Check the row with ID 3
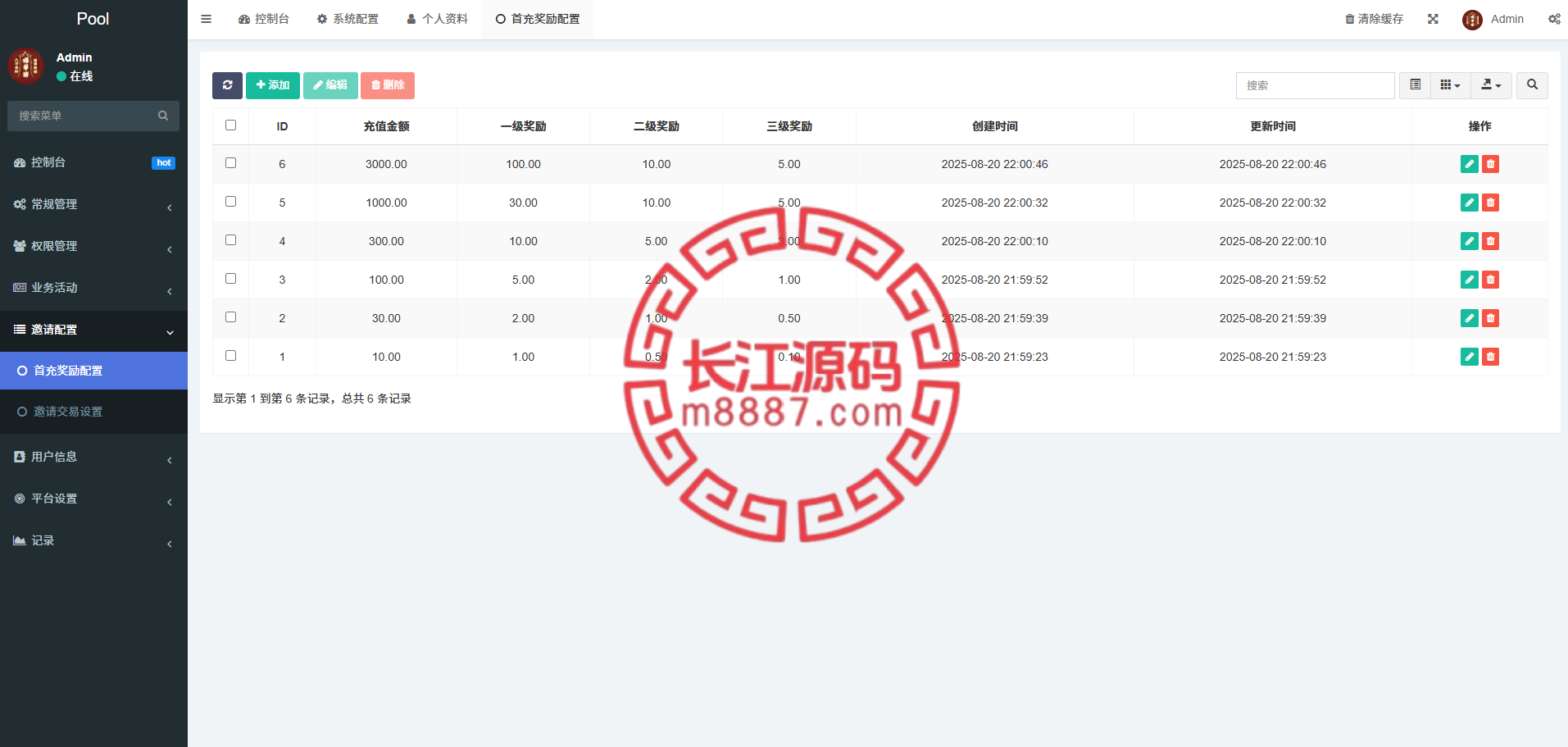This screenshot has width=1568, height=747. point(230,279)
